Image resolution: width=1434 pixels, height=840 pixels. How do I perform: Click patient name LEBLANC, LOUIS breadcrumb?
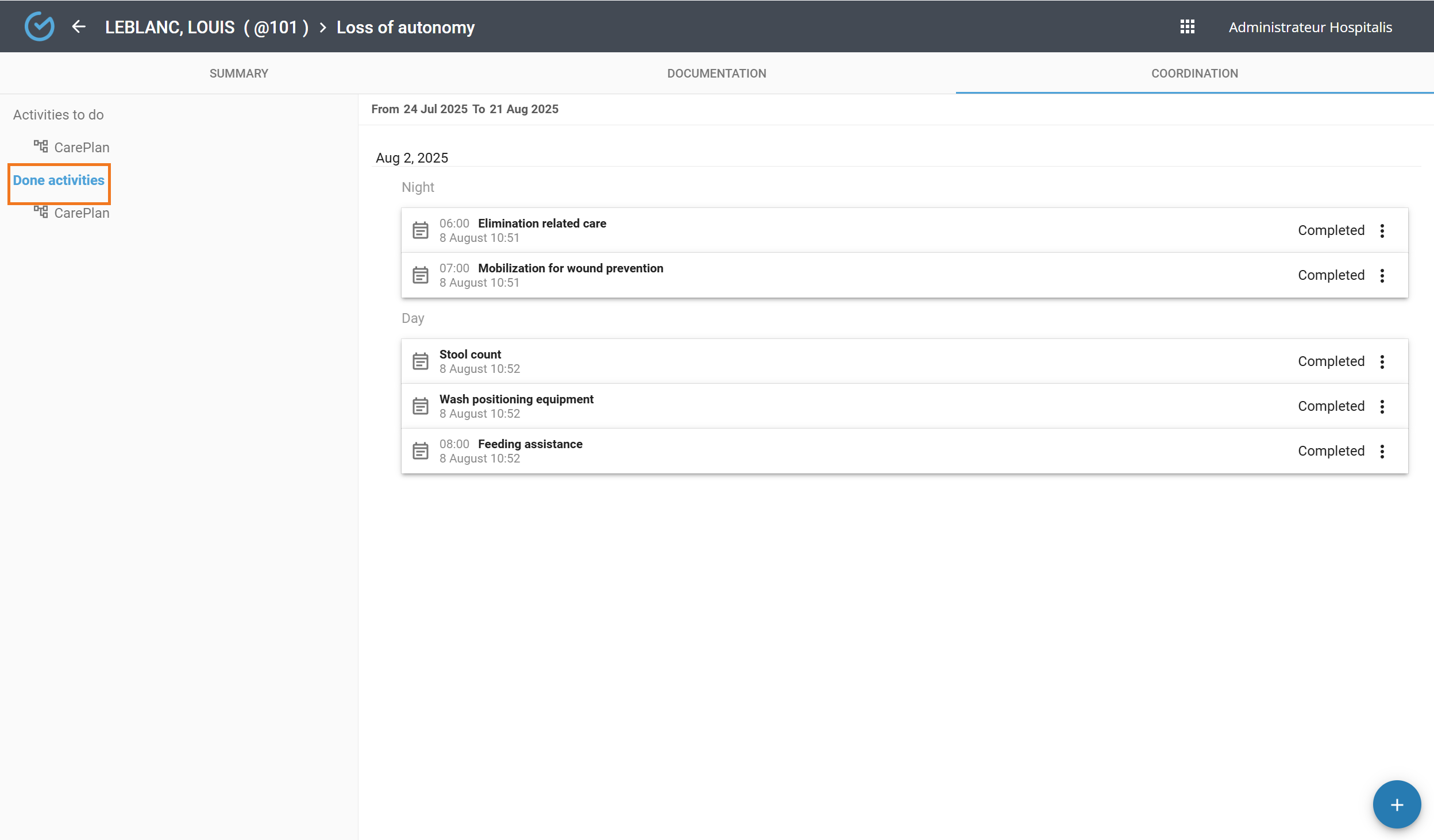(x=170, y=28)
